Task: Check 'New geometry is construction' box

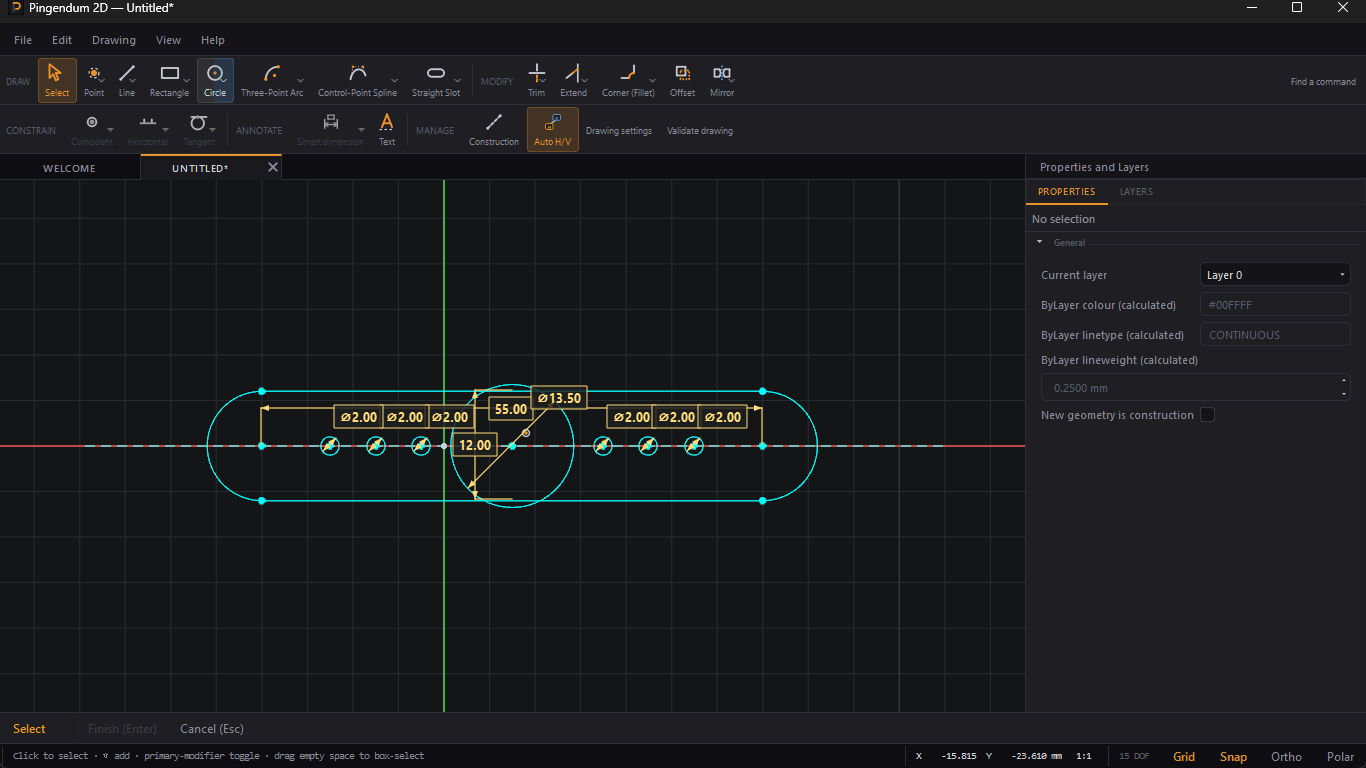Action: (1207, 415)
